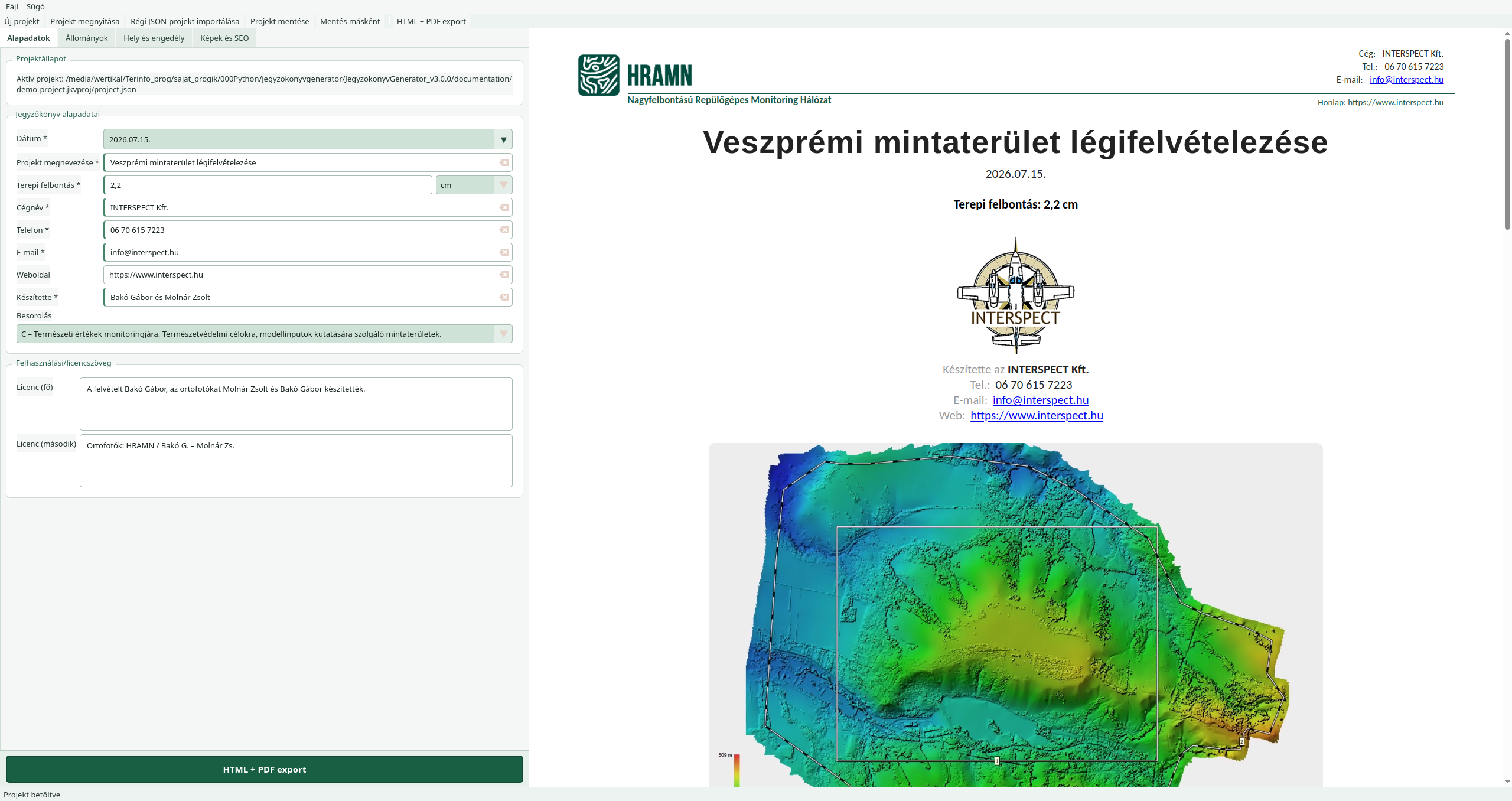
Task: Open the Hely és engedély tab
Action: (154, 38)
